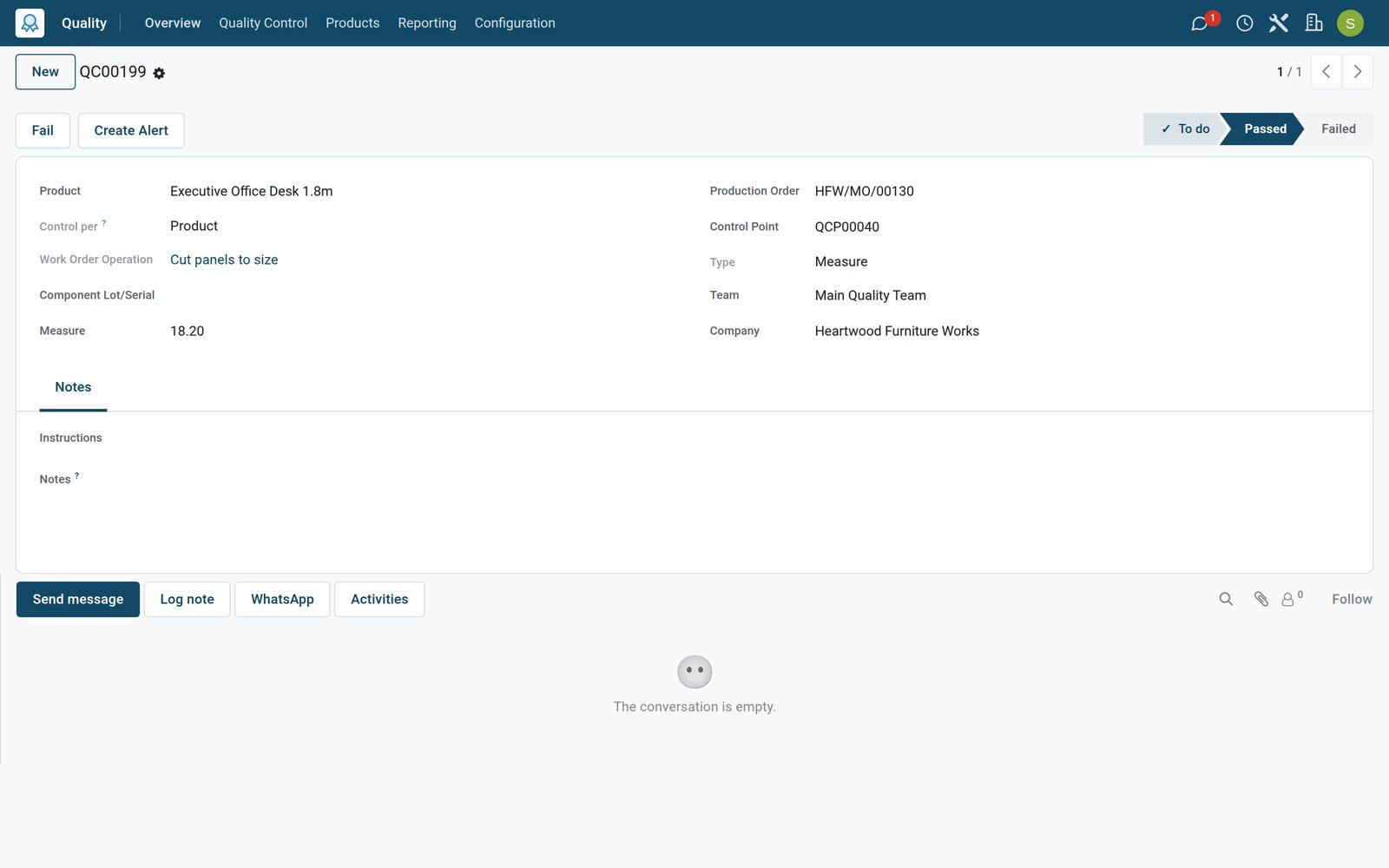The image size is (1389, 868).
Task: Go to the previous record arrow
Action: click(1326, 72)
